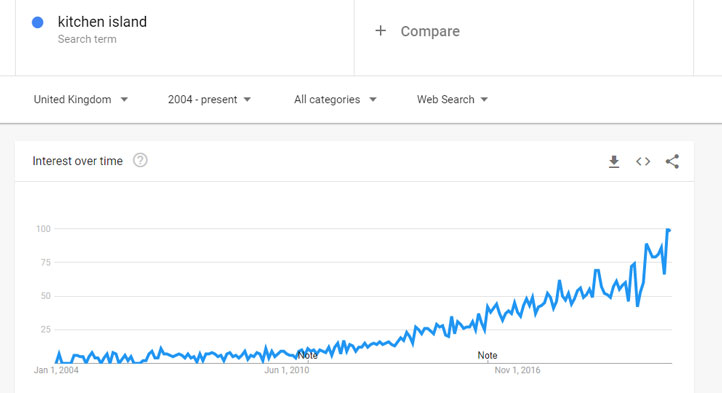Open the Web Search type dropdown
This screenshot has width=722, height=393.
(x=452, y=100)
